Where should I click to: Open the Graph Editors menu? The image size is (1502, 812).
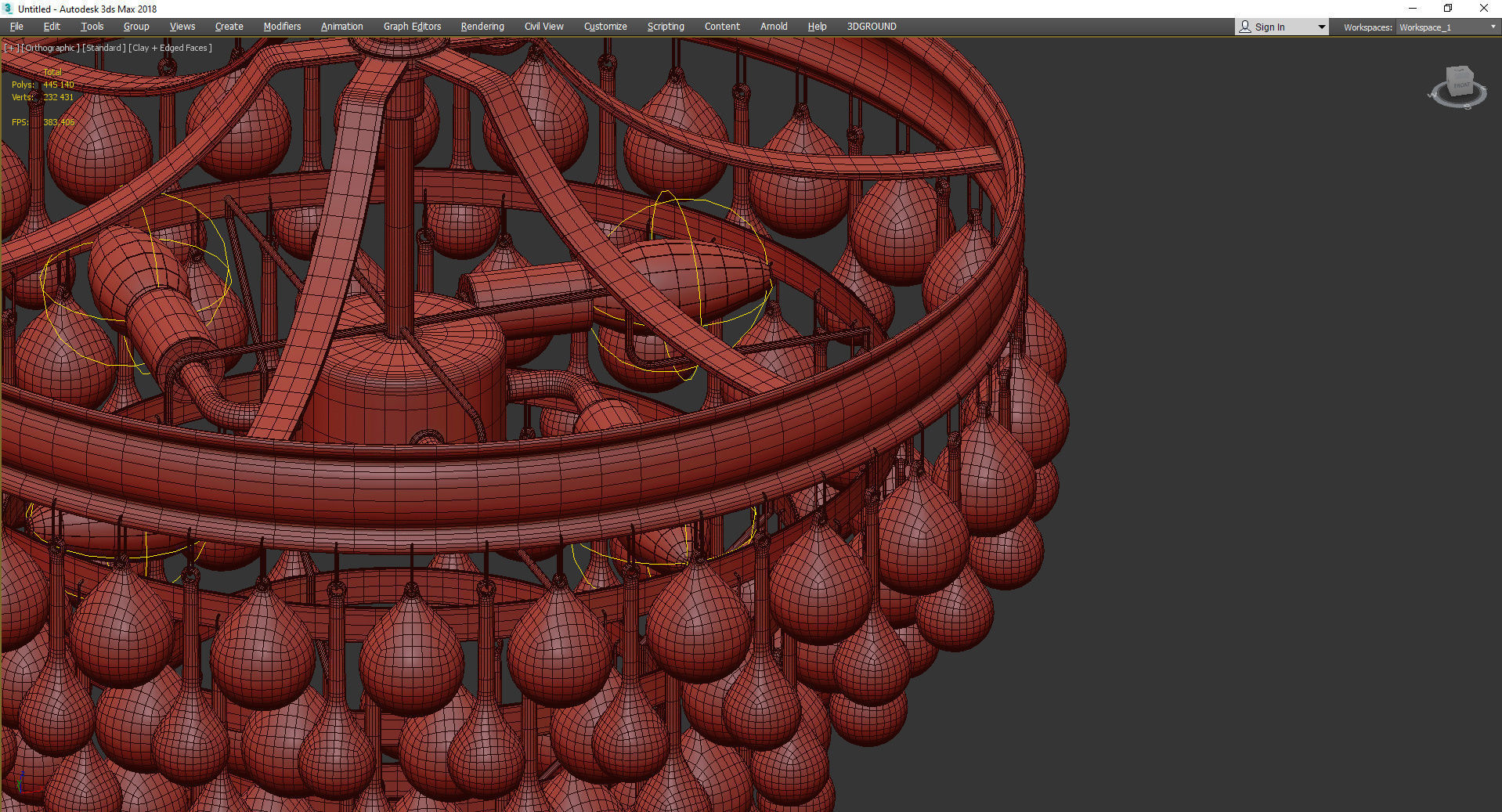click(x=413, y=27)
